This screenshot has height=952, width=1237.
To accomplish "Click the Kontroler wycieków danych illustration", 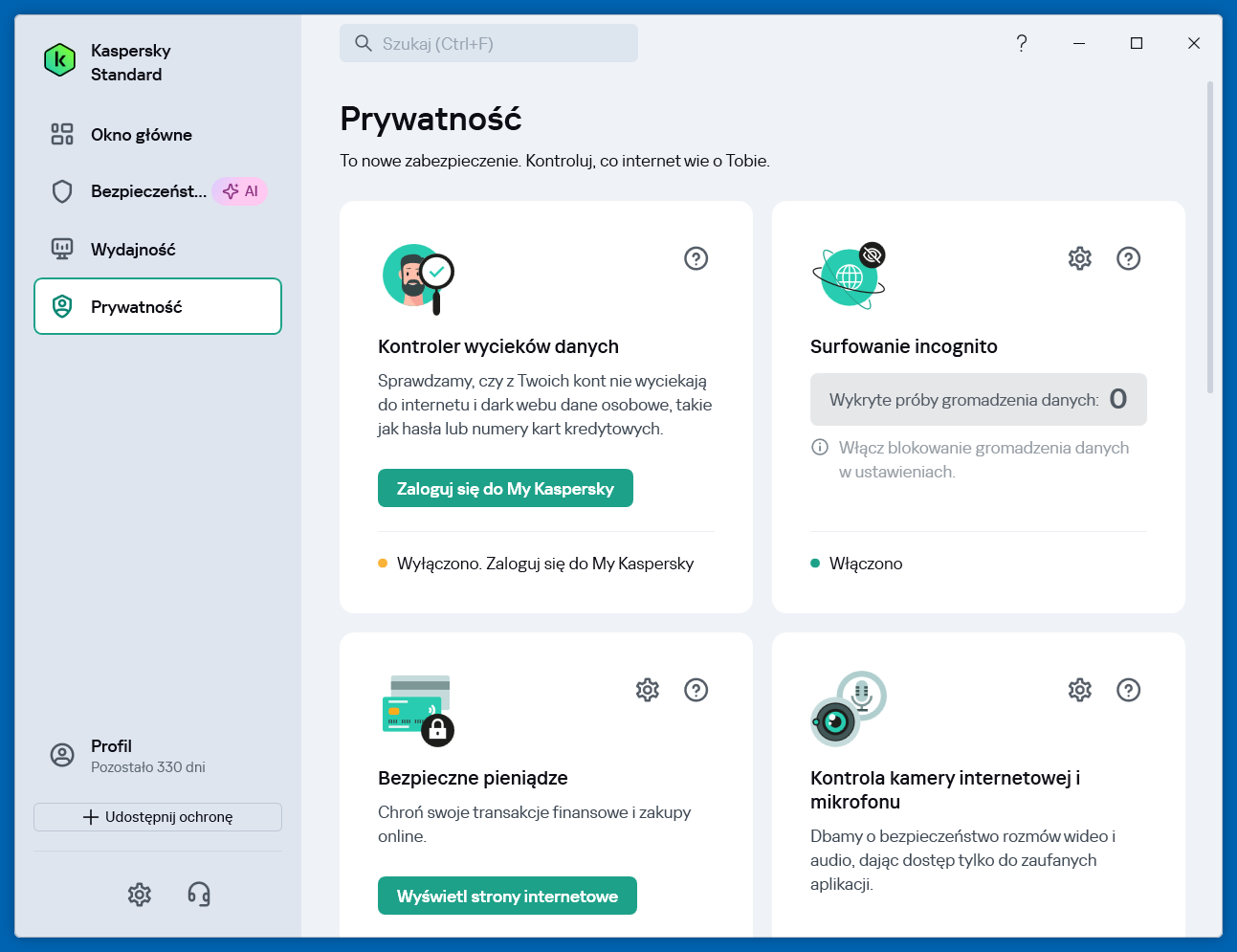I will (418, 278).
